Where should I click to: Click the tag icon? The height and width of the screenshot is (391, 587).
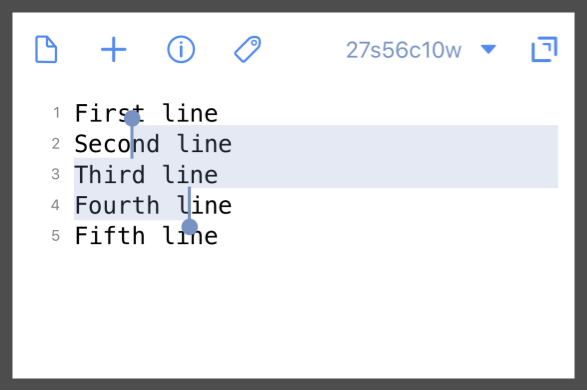247,49
